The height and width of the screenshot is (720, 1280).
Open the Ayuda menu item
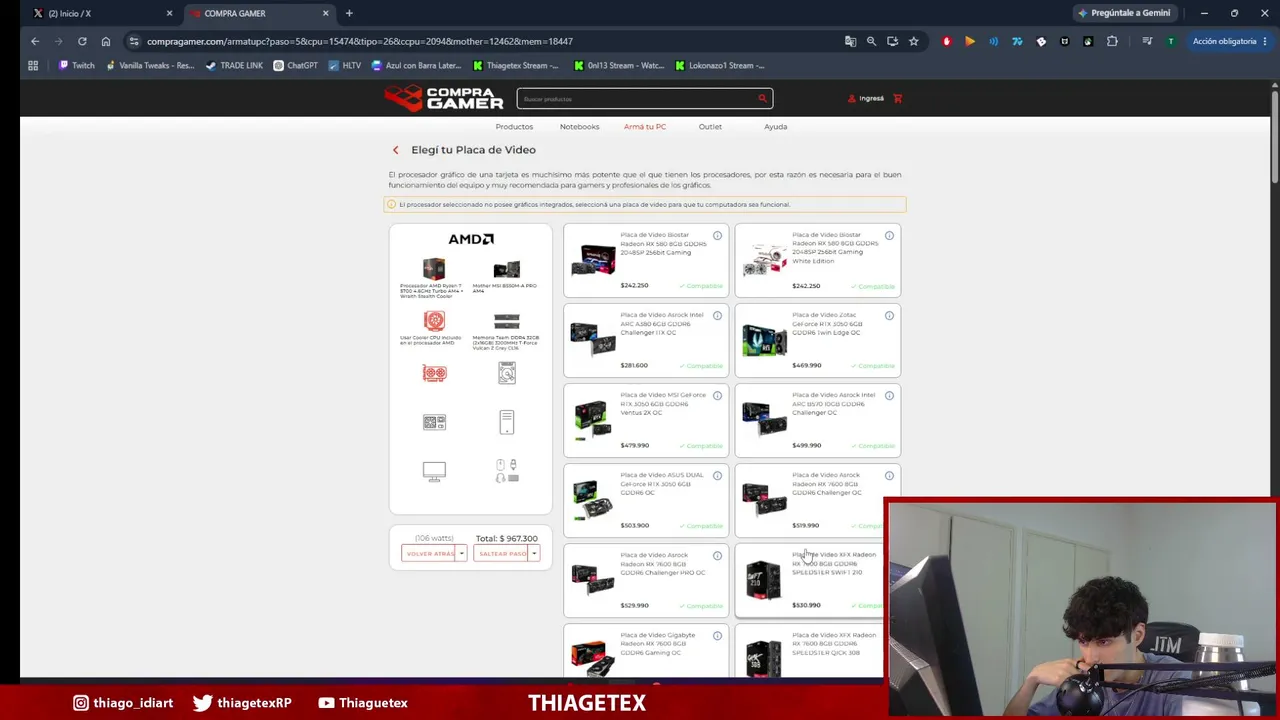775,127
